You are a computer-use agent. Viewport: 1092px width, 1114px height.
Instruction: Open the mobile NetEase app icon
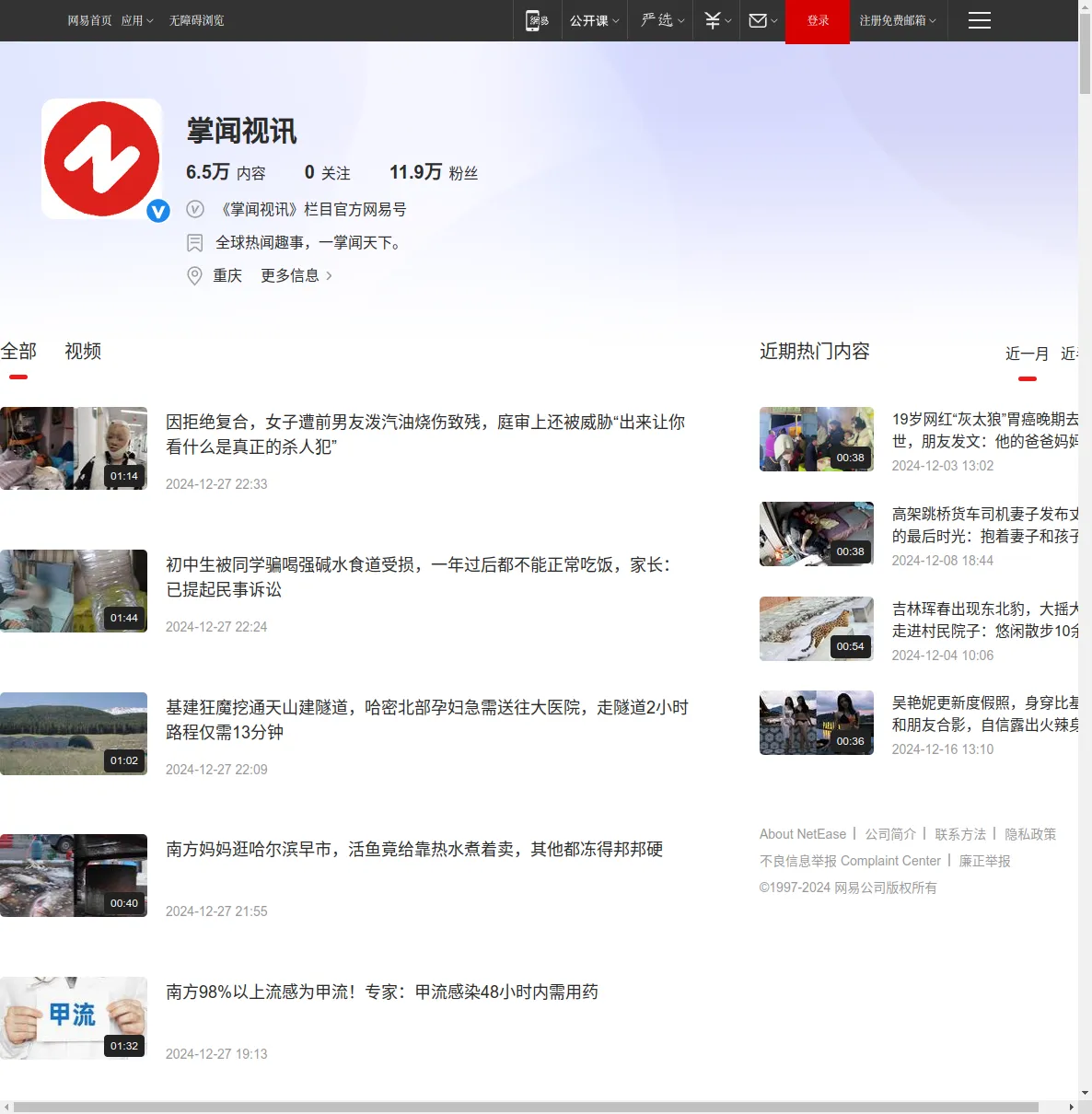(537, 20)
